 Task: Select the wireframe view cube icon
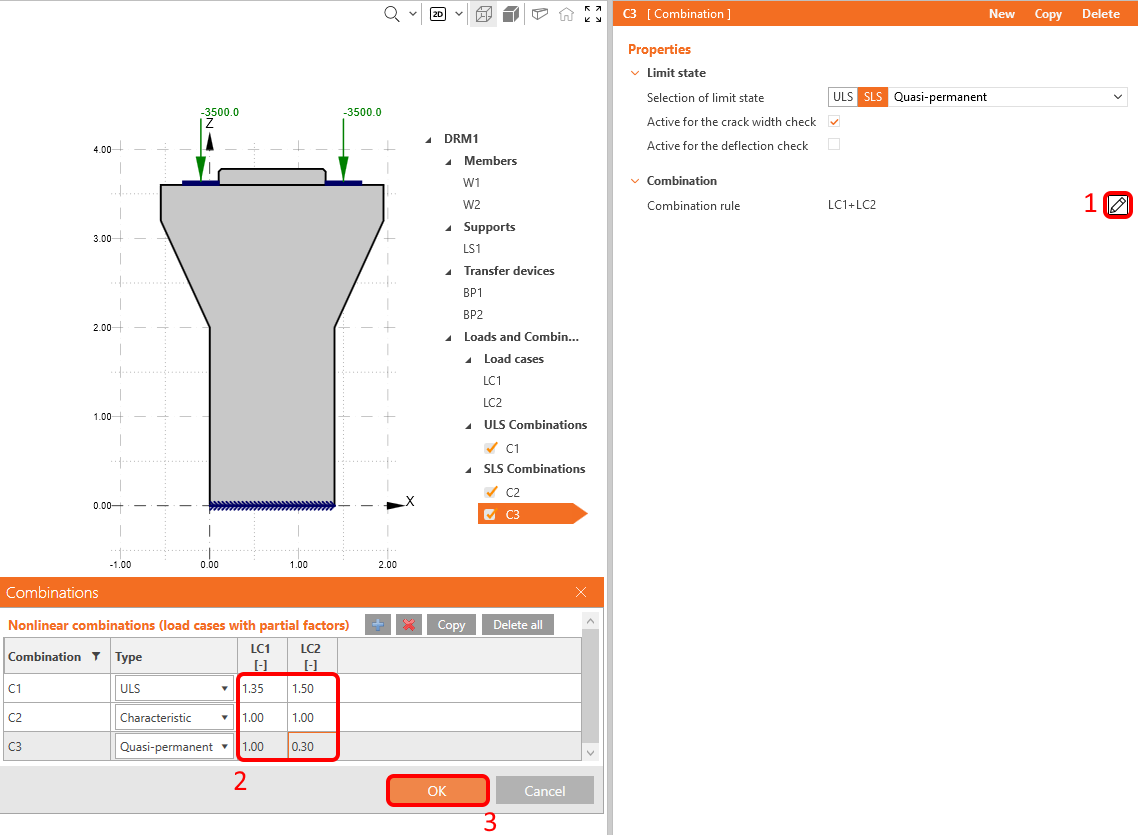484,14
